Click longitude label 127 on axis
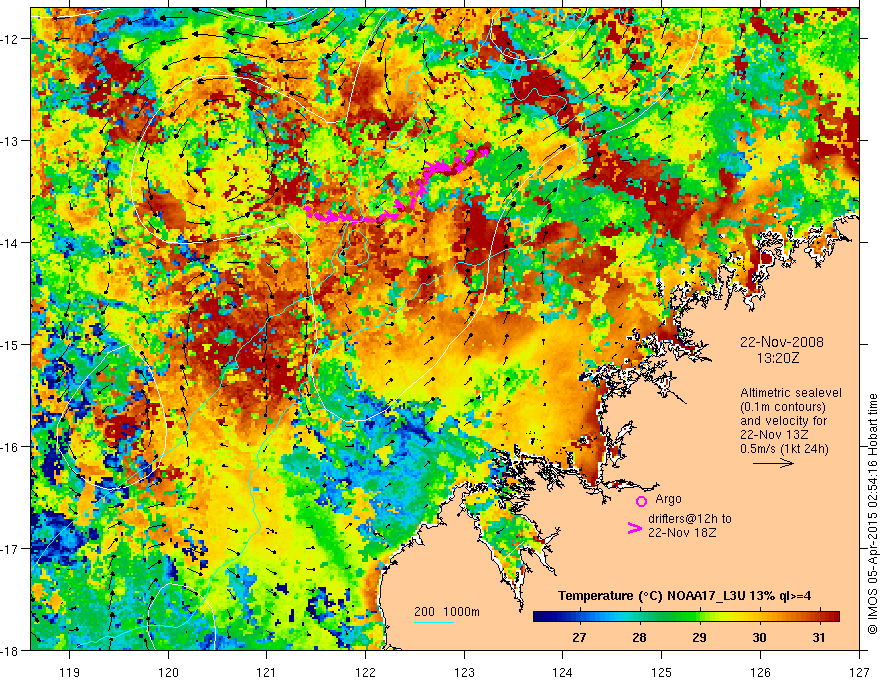The image size is (880, 680). 859,672
